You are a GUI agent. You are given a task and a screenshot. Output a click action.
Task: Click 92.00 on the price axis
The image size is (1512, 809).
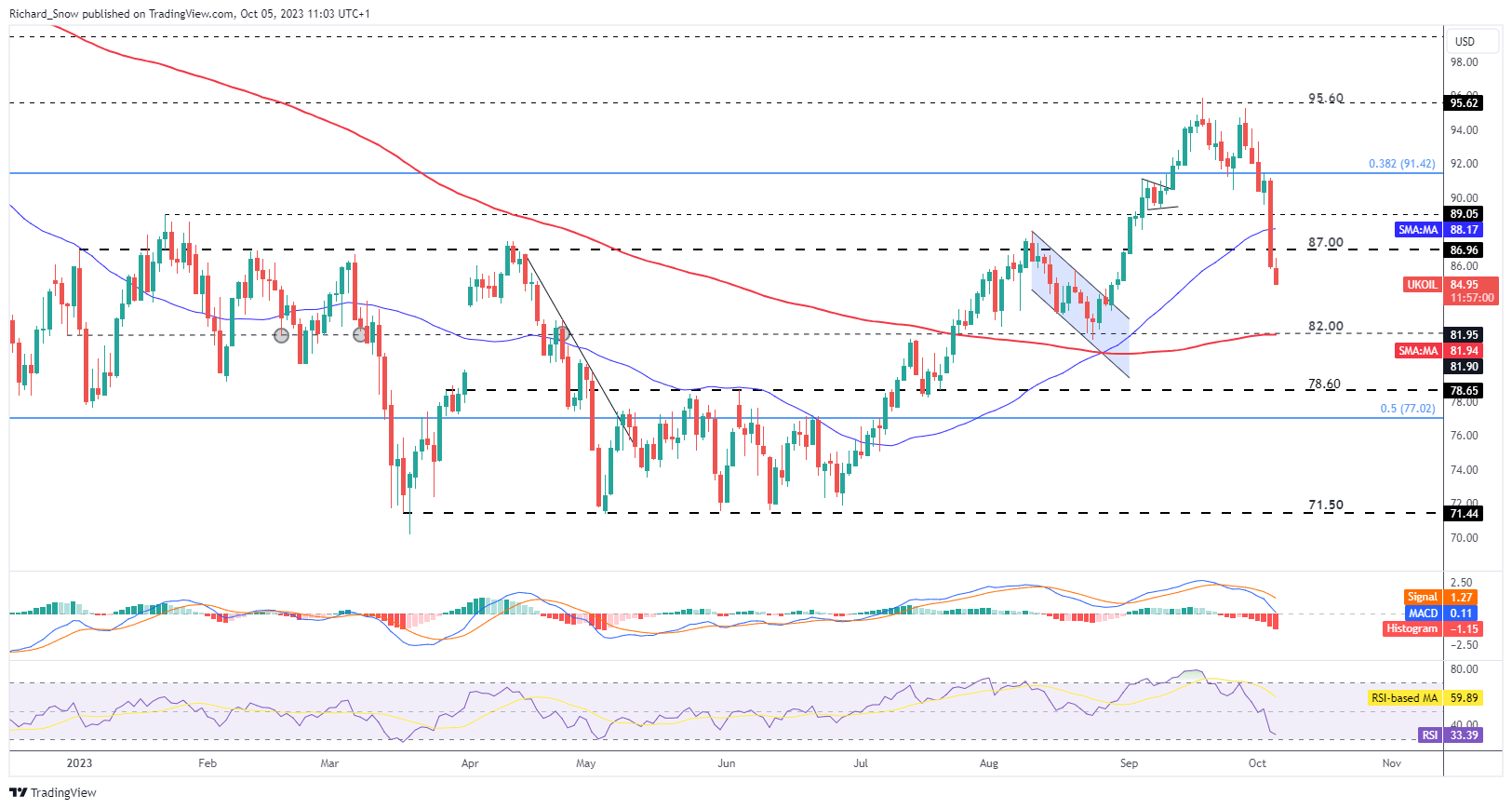click(1465, 164)
